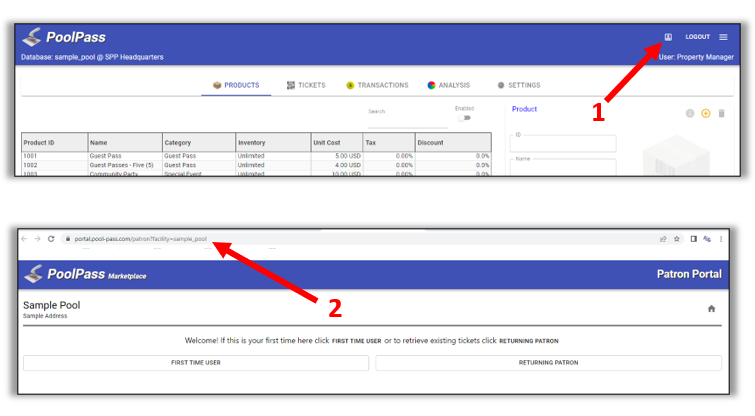Image resolution: width=755 pixels, height=416 pixels.
Task: Click the Product panel heading
Action: pos(524,109)
